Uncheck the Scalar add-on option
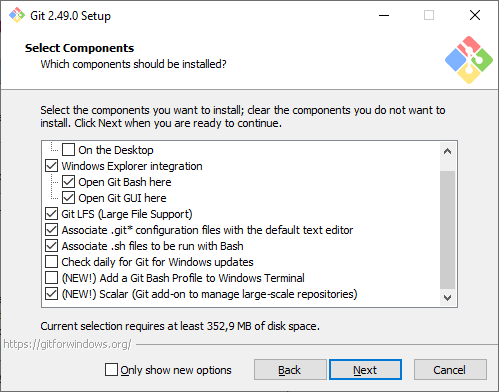The image size is (499, 392). (x=51, y=294)
